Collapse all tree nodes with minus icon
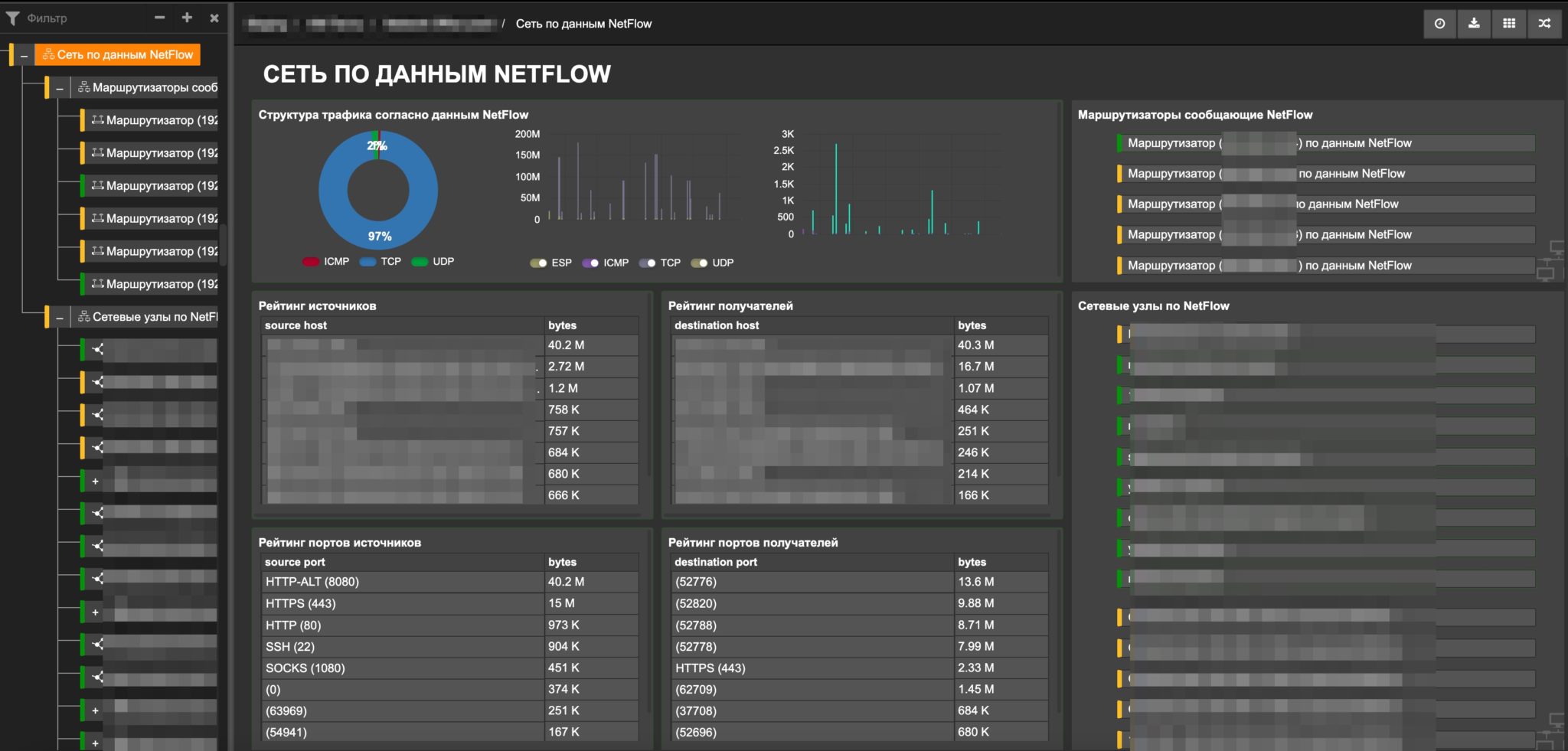The height and width of the screenshot is (751, 1568). tap(159, 18)
